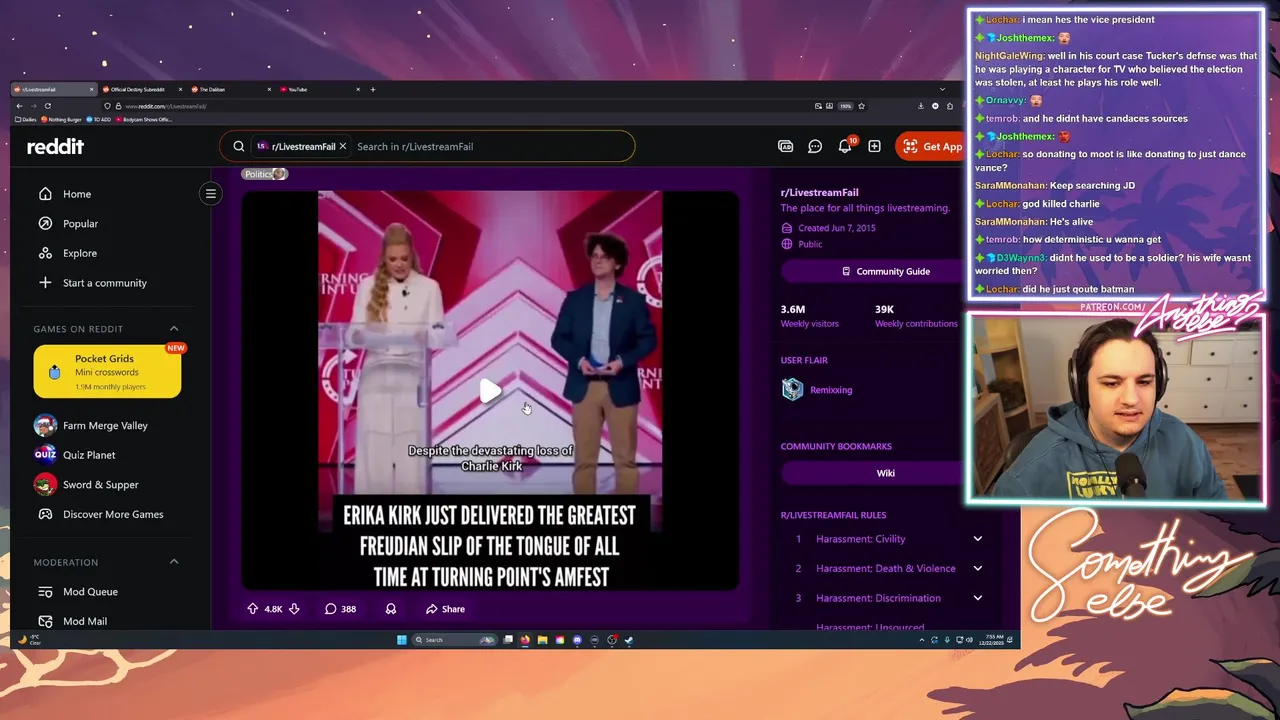Show hidden system tray icons
The height and width of the screenshot is (720, 1280).
[921, 640]
